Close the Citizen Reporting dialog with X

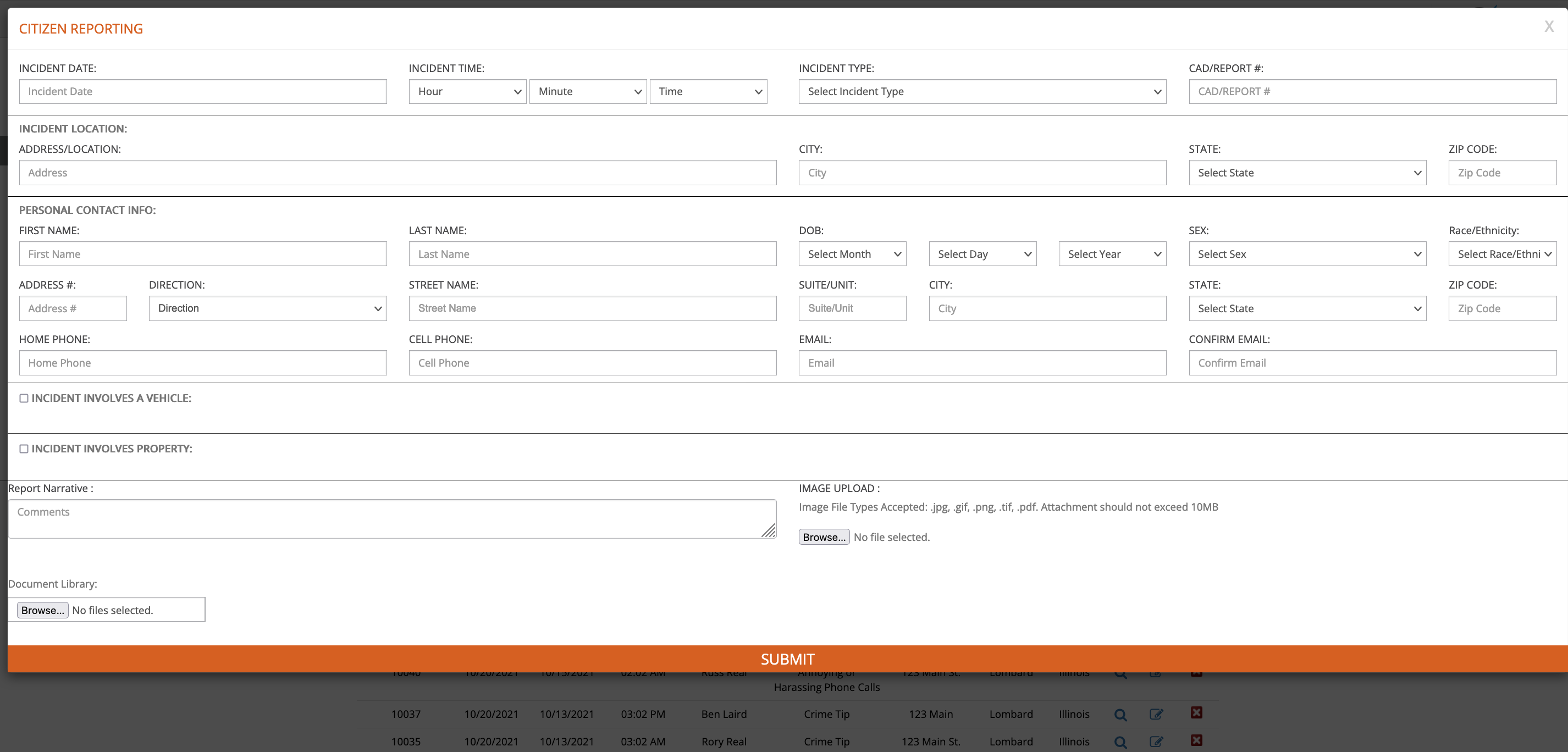point(1549,27)
